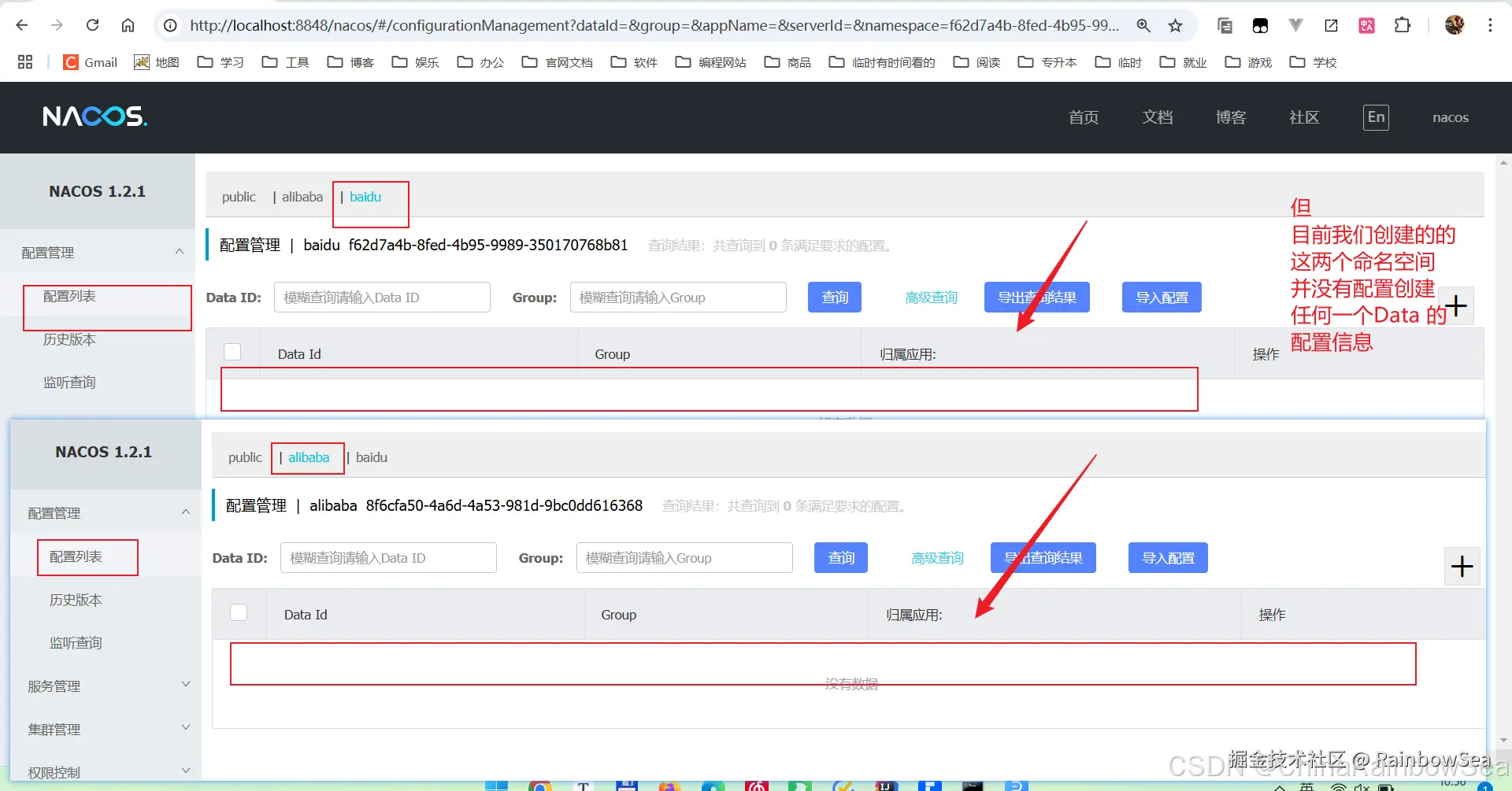The width and height of the screenshot is (1512, 791).
Task: View site information for localhost
Action: 170,26
